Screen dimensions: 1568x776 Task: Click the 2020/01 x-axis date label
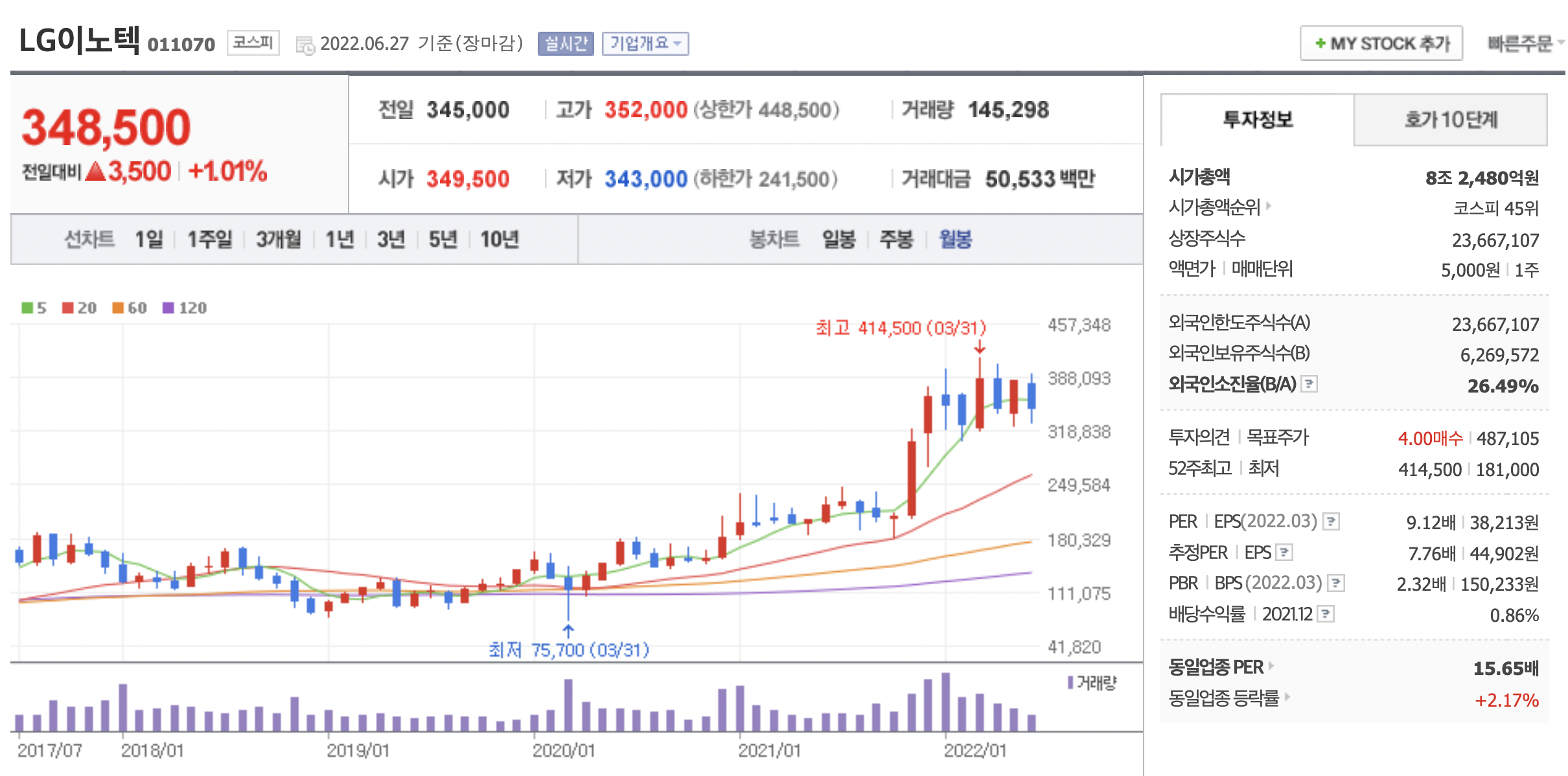point(564,750)
